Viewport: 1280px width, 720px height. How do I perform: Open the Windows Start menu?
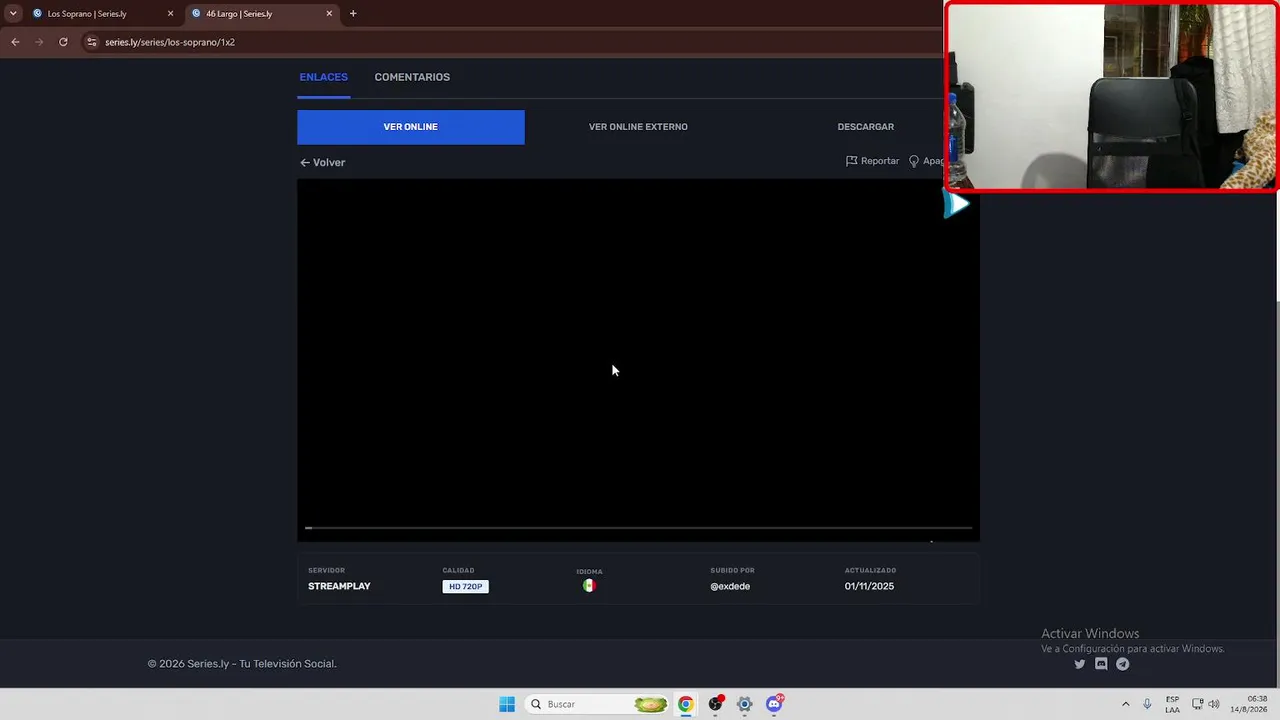(507, 704)
